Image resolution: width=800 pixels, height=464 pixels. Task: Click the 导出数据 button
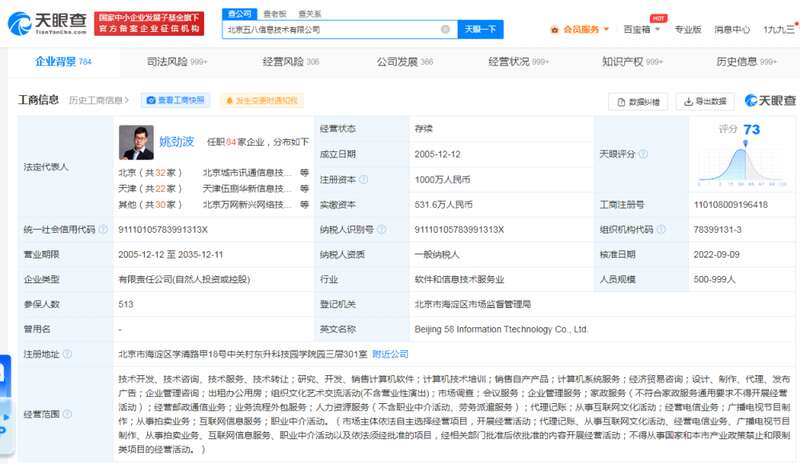click(705, 102)
